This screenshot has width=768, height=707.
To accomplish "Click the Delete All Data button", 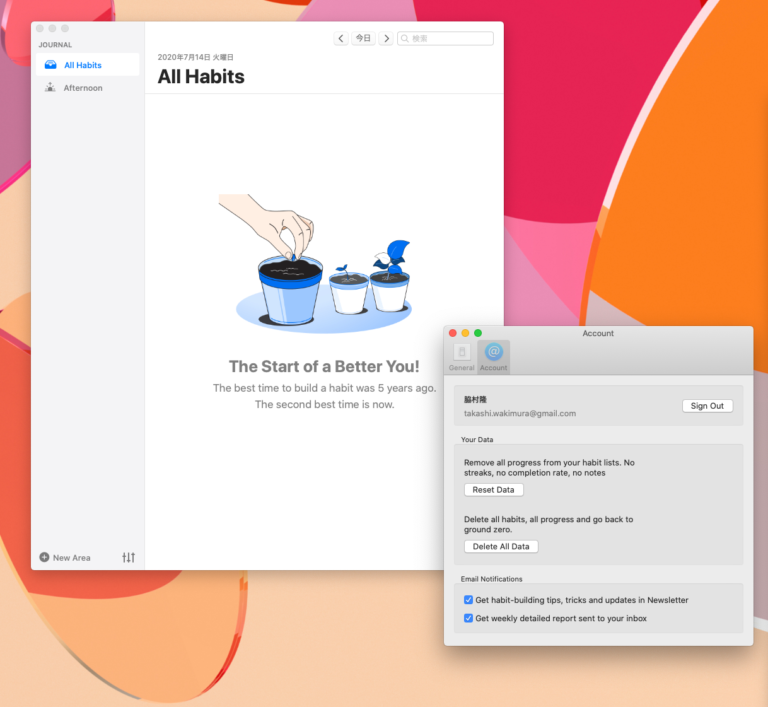I will pyautogui.click(x=501, y=546).
